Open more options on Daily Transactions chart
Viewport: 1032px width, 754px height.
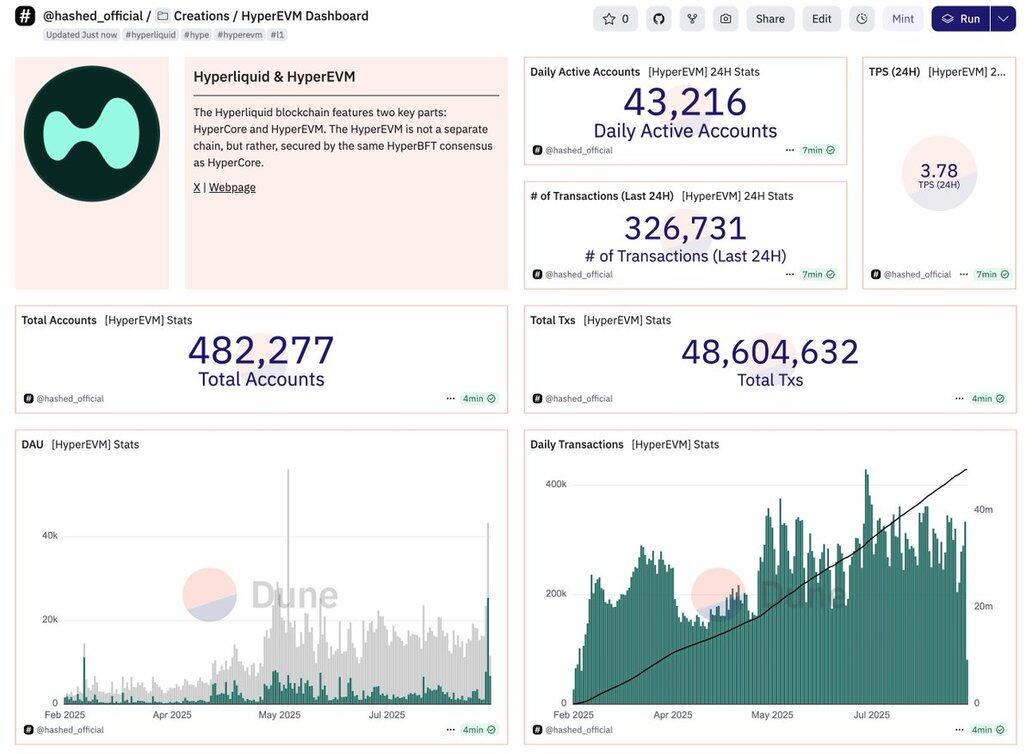coord(959,730)
